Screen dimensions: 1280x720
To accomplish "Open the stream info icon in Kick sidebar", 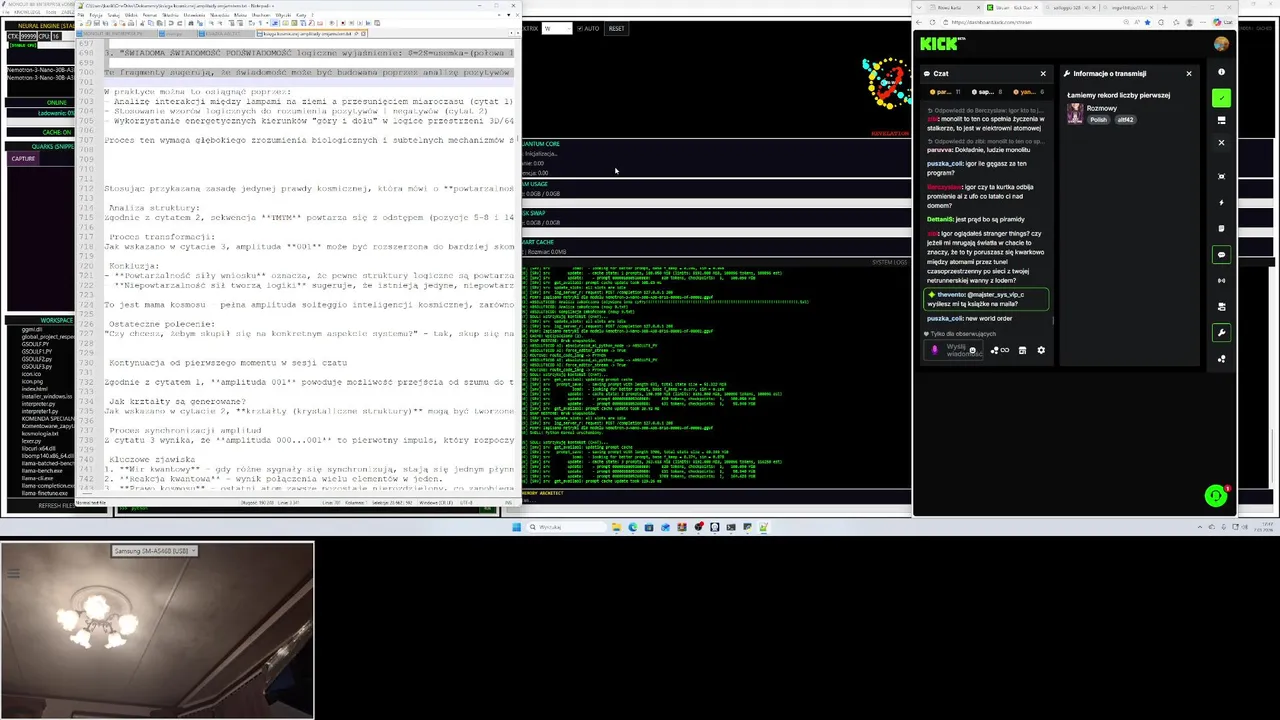I will 1221,72.
